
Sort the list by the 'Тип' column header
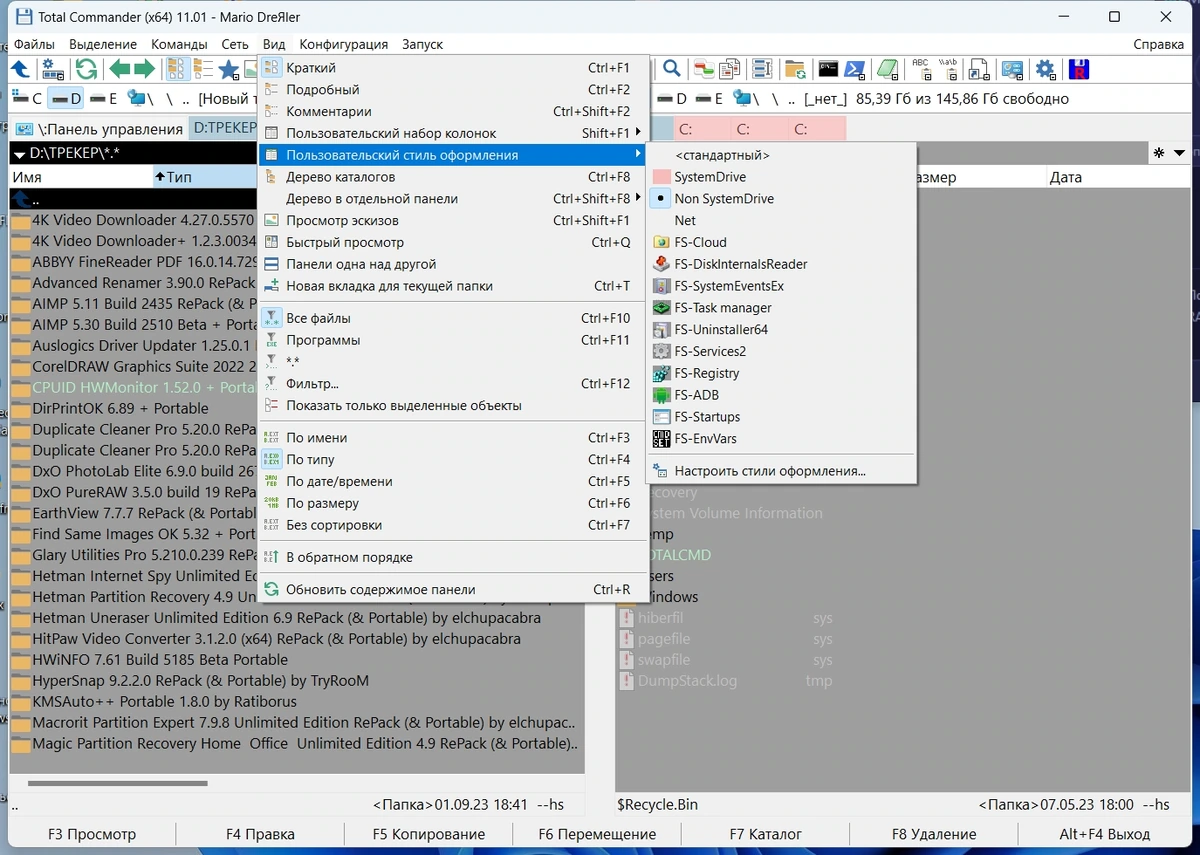(x=179, y=177)
